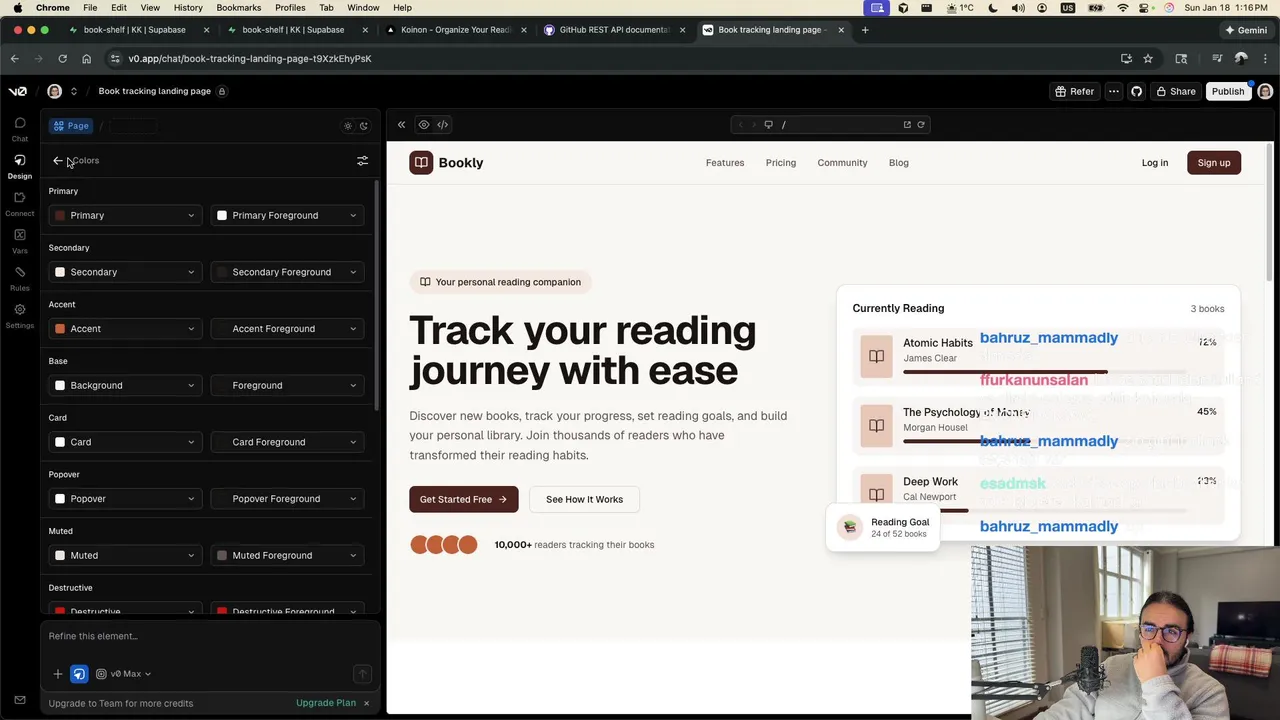Open Pricing in Bookly navigation
The width and height of the screenshot is (1280, 720).
point(781,162)
